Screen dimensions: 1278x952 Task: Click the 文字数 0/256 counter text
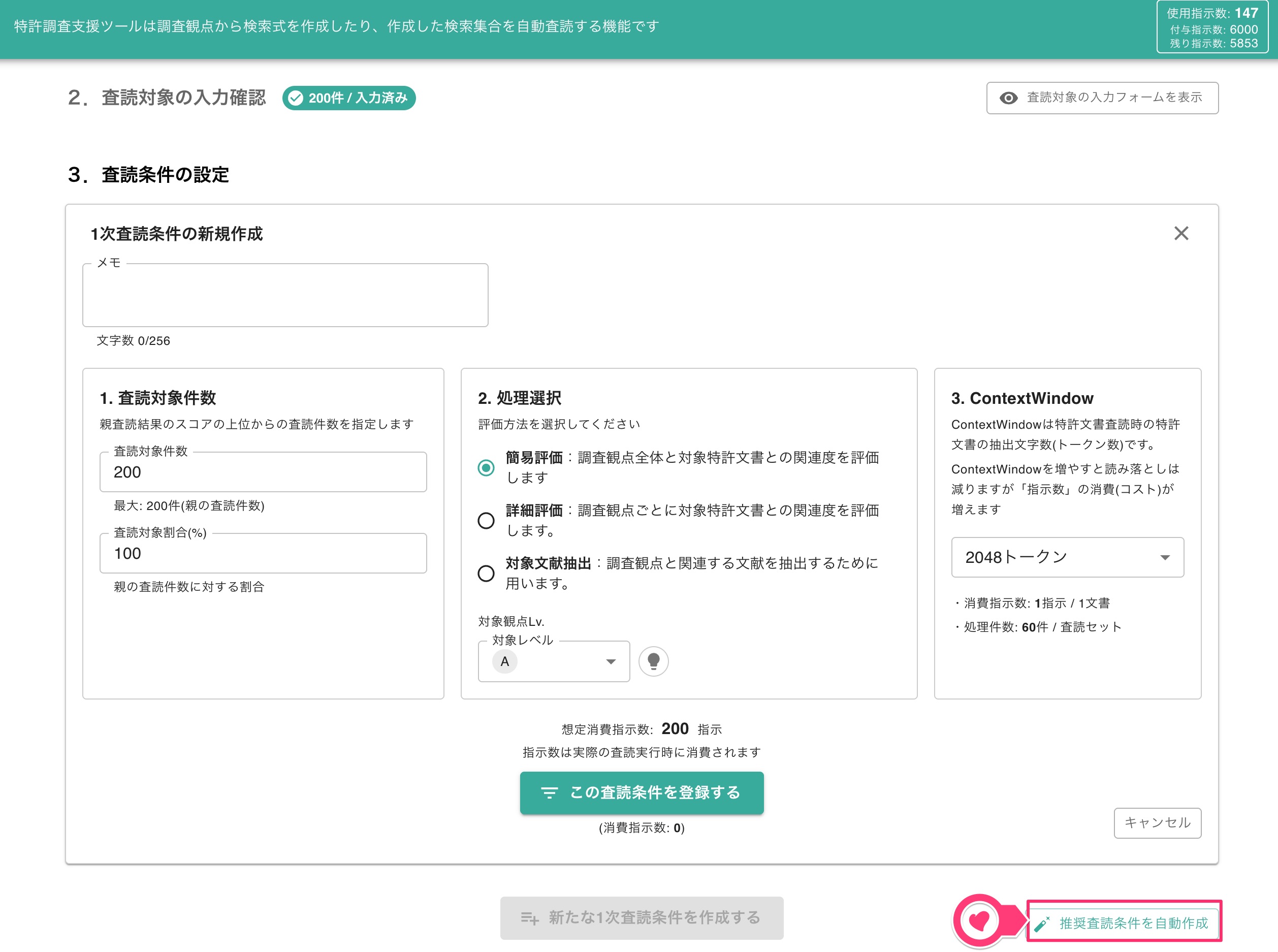tap(133, 340)
